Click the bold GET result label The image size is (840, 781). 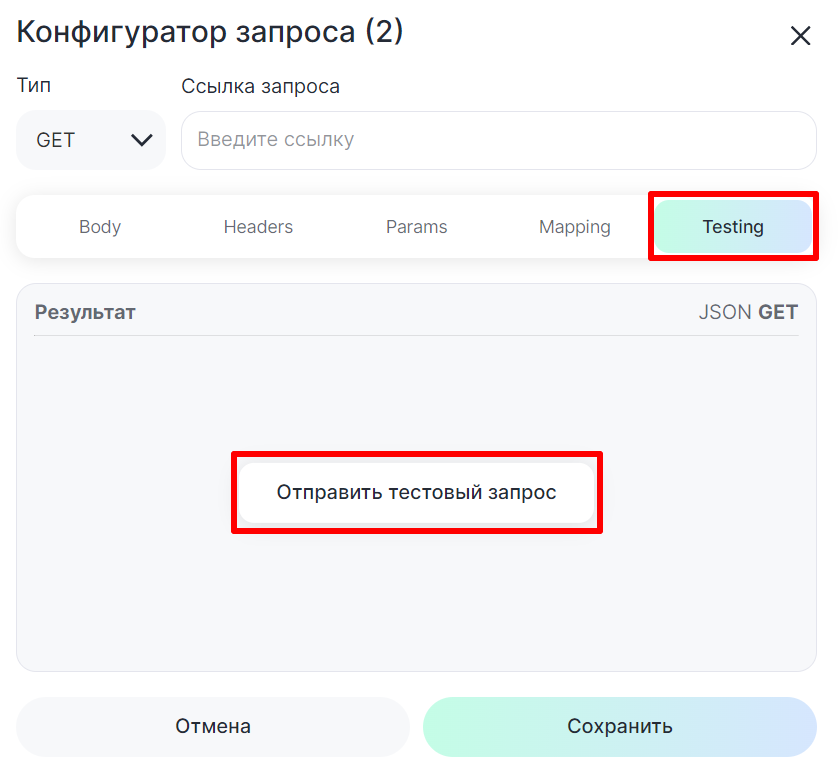(x=778, y=312)
